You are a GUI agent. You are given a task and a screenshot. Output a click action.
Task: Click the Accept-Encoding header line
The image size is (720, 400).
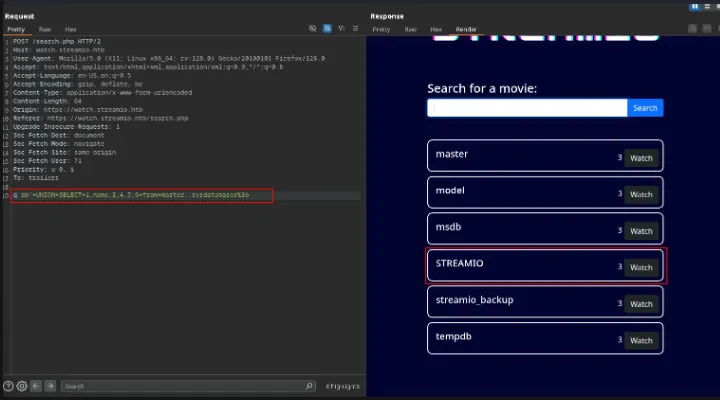click(78, 84)
